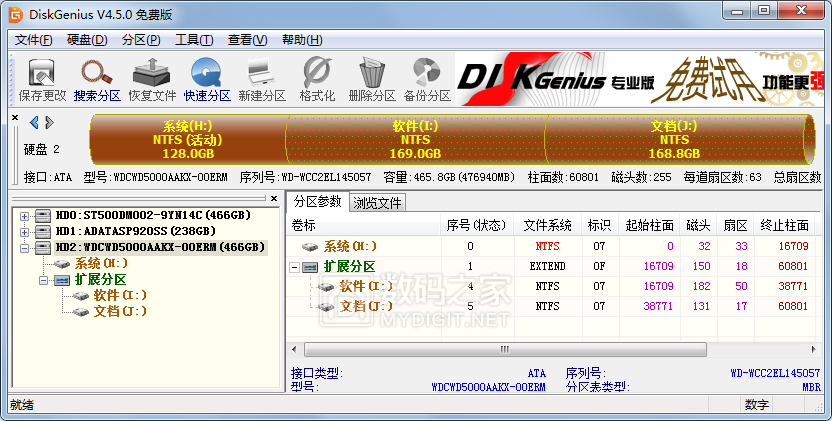
Task: Select the 软件(I:) 169.0GB partition bar
Action: [x=414, y=140]
